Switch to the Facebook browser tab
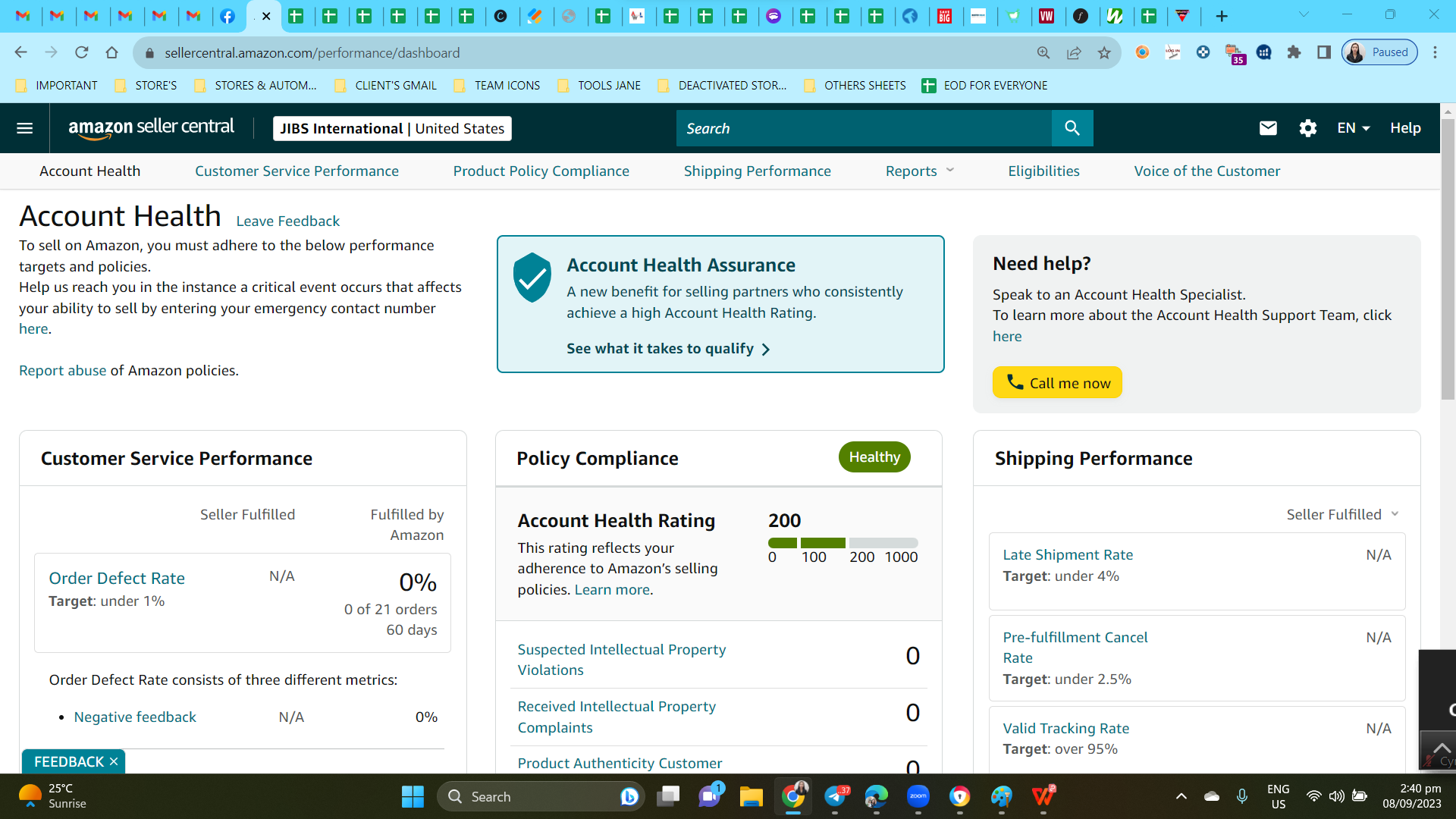The height and width of the screenshot is (819, 1456). click(227, 16)
